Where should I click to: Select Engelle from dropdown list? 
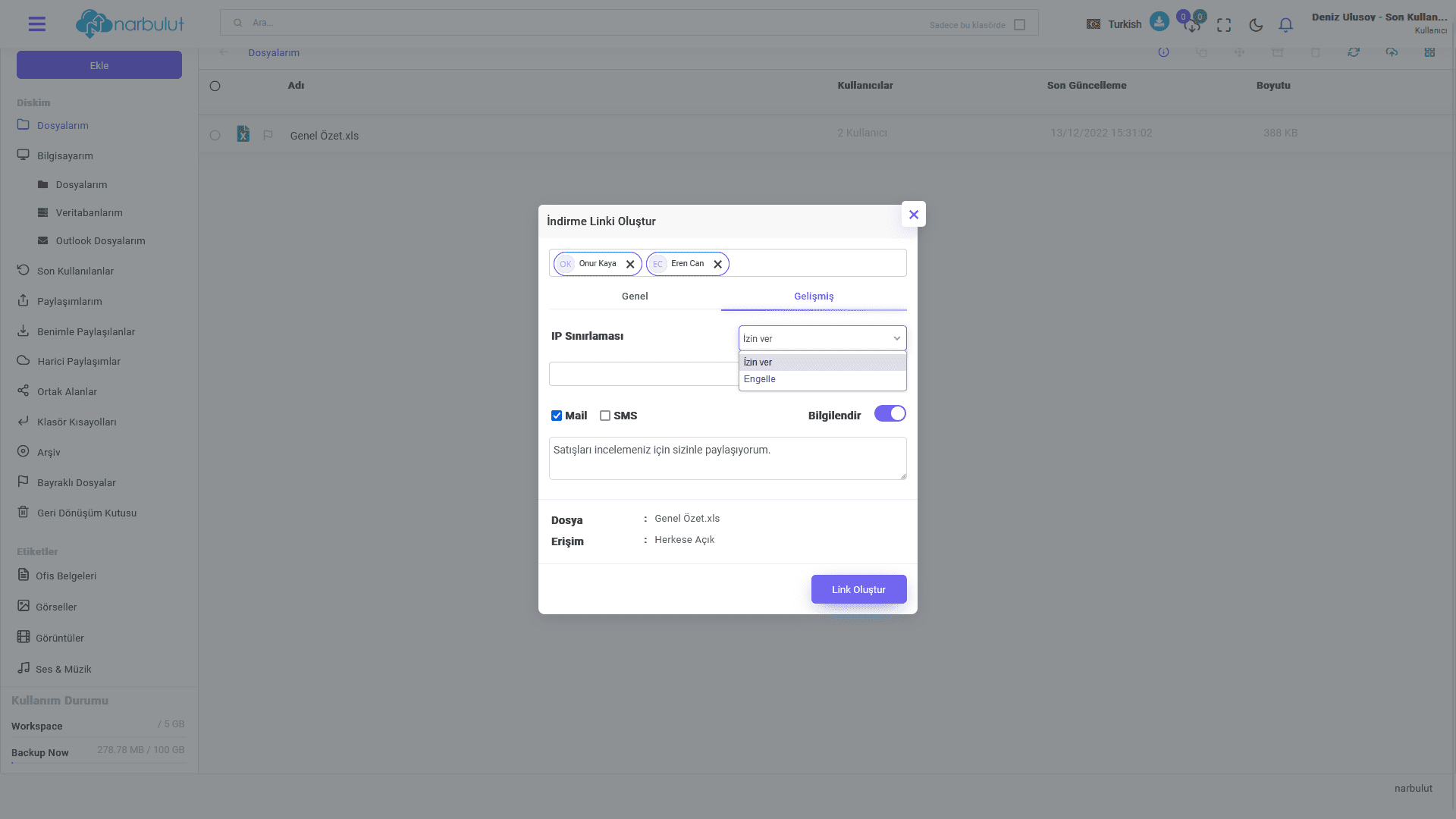[x=760, y=379]
